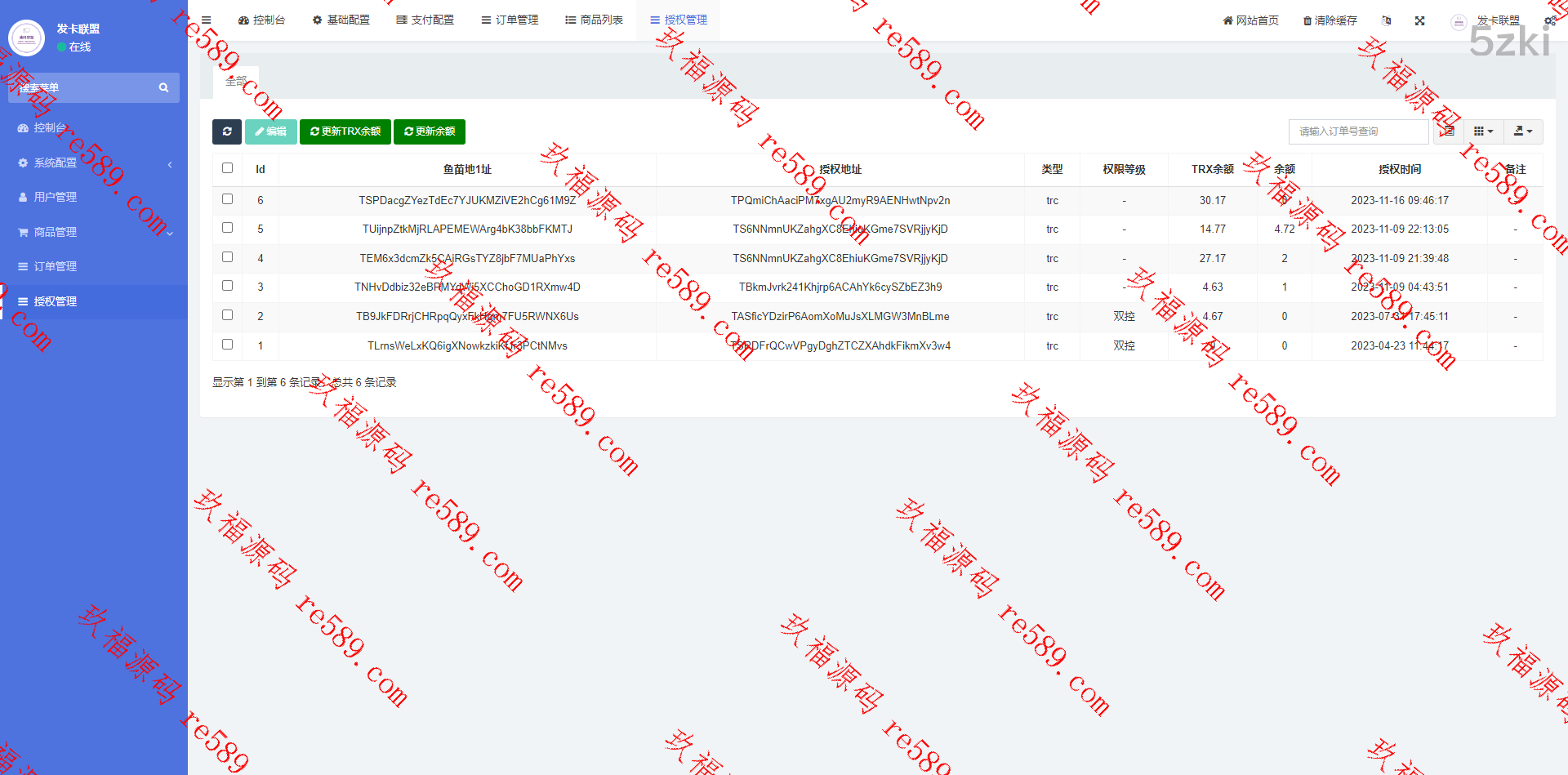Click the dark refresh table icon button

pyautogui.click(x=227, y=131)
